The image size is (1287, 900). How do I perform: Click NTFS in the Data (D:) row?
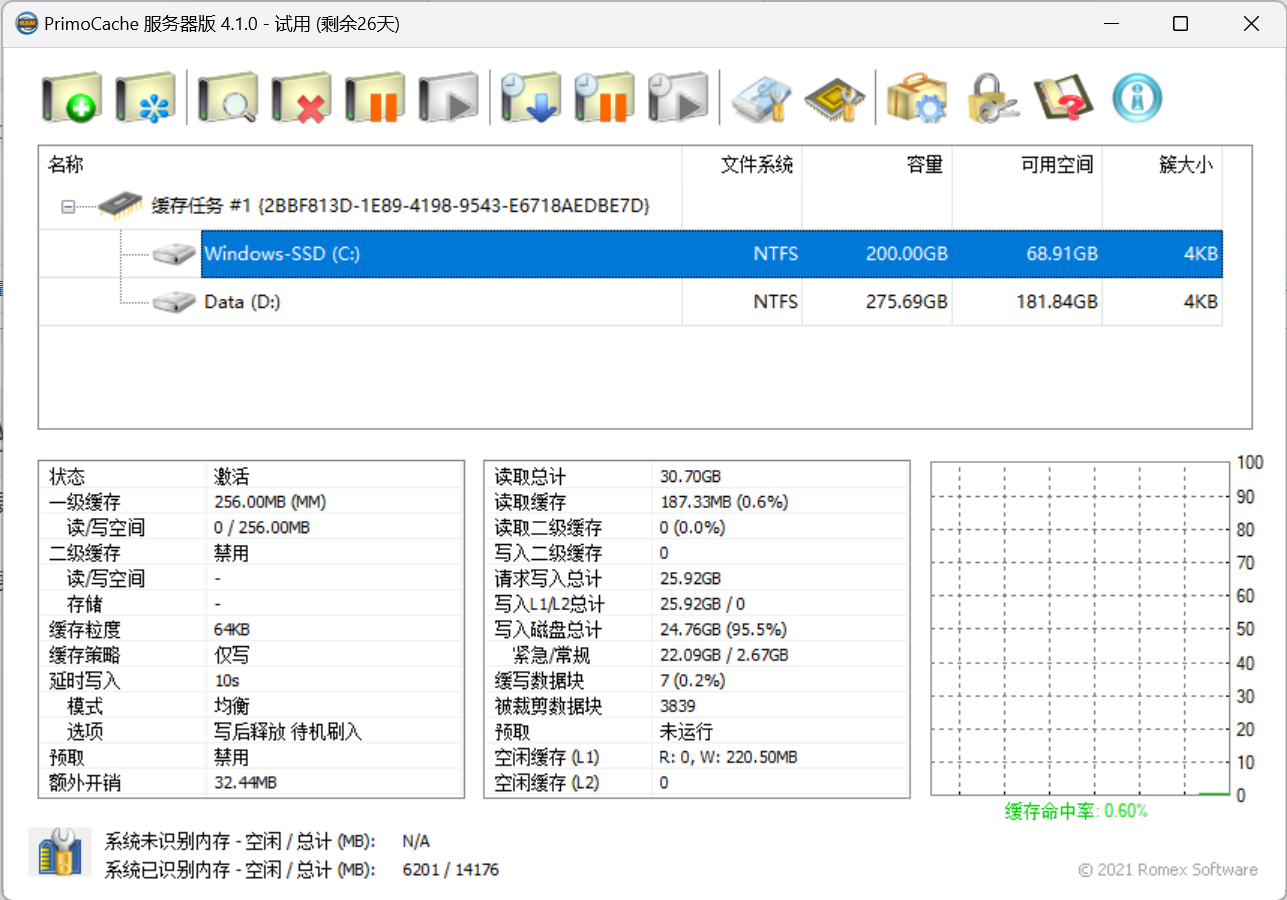(x=776, y=301)
